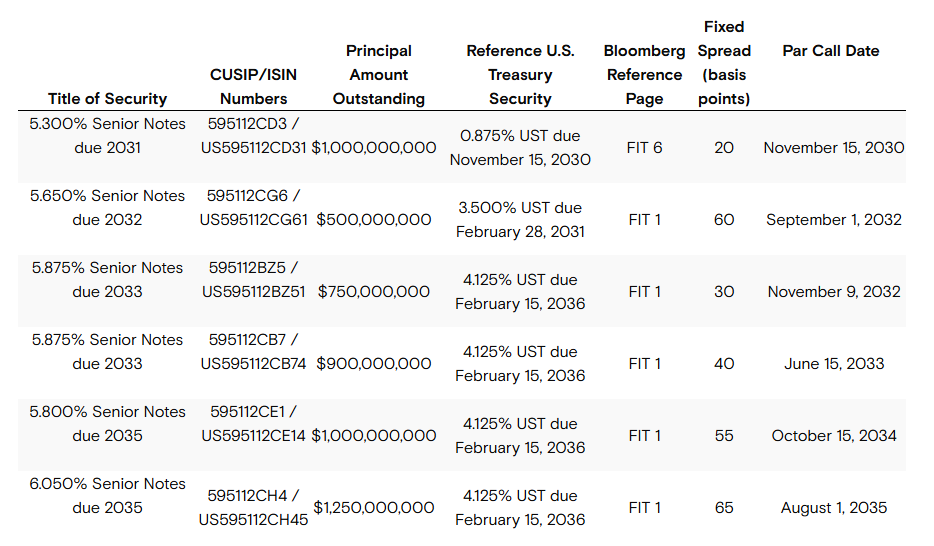Click the CUSIP 595112BZ5 / US595112BZ51 cell

pos(253,279)
